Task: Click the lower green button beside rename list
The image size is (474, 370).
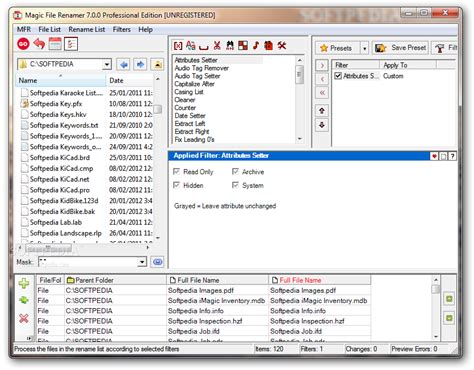Action: [449, 318]
